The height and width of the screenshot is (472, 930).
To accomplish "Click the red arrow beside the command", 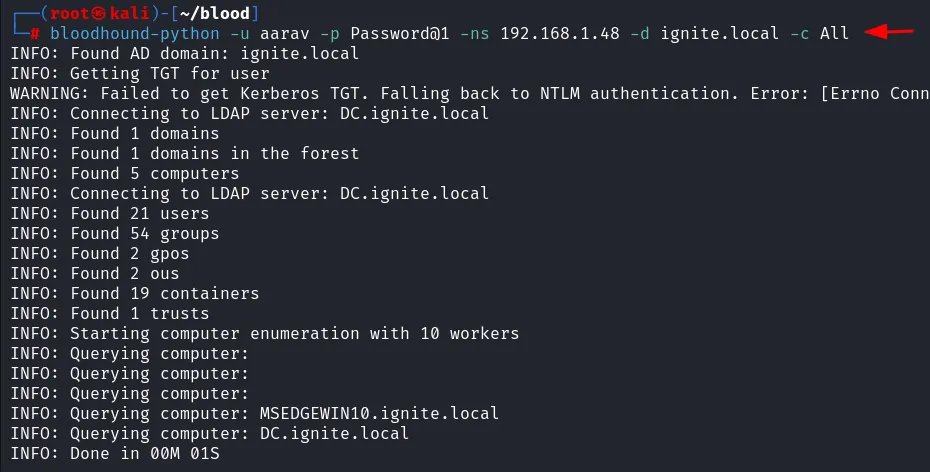I will tap(889, 32).
